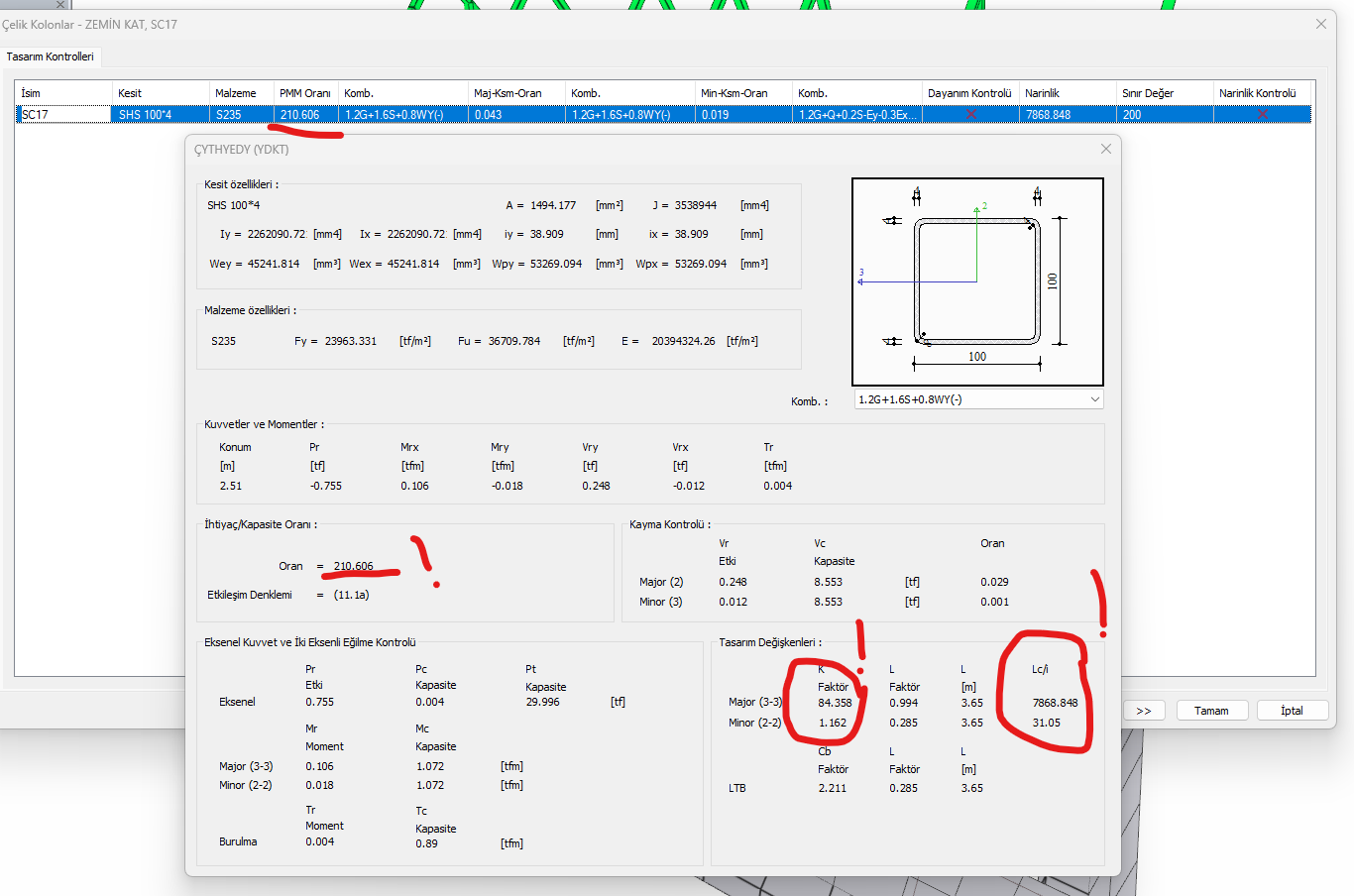
Task: Click the Mry value -0.018
Action: pyautogui.click(x=508, y=486)
